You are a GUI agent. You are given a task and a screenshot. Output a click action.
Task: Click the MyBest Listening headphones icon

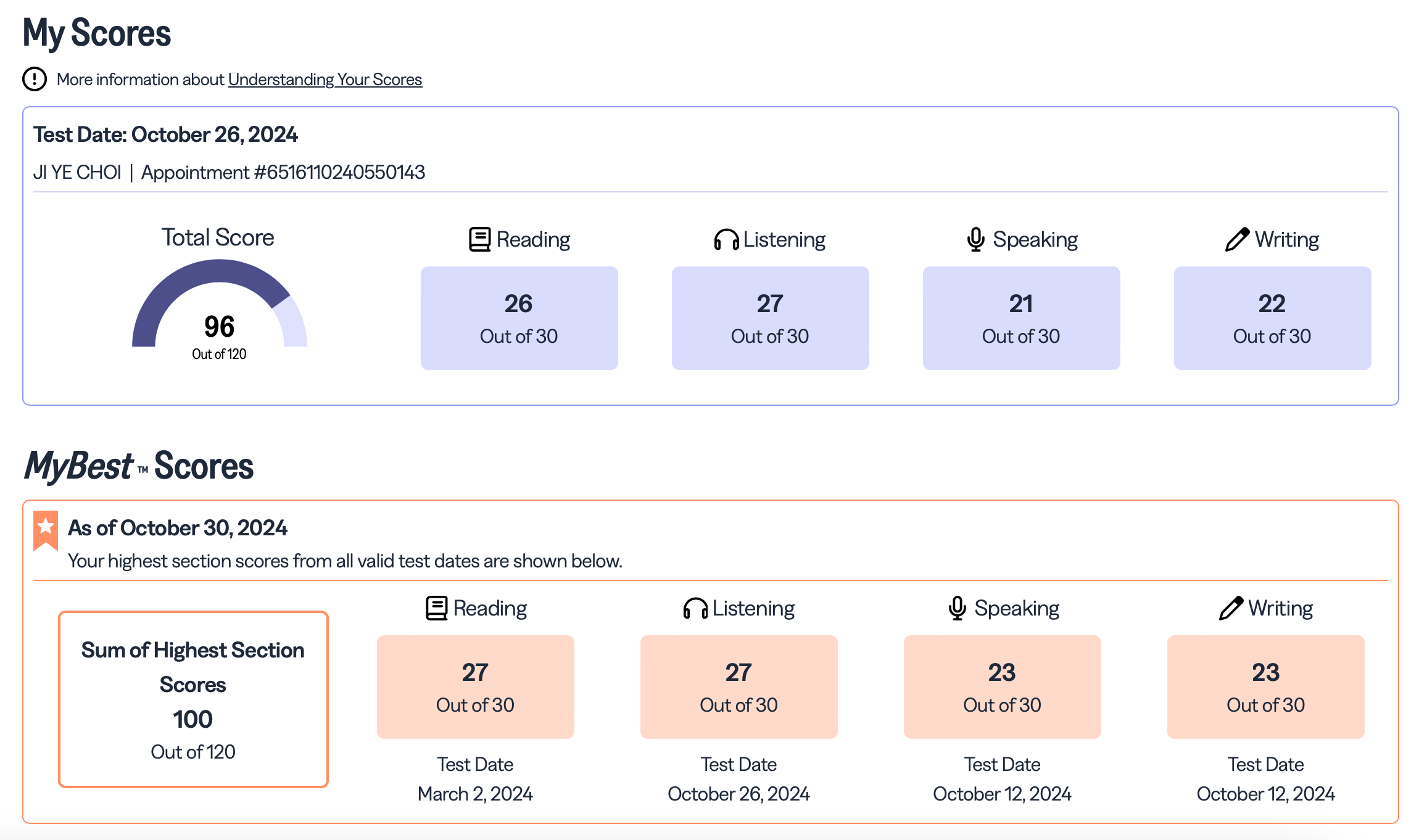(695, 608)
